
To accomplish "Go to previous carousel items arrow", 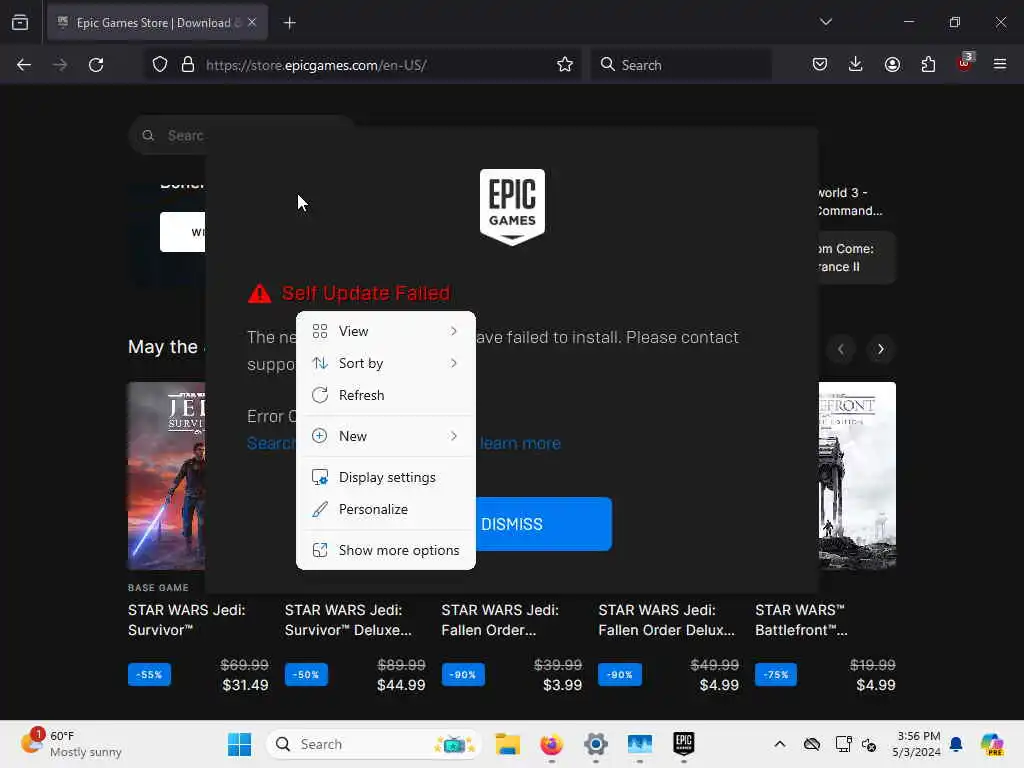I will (x=841, y=349).
